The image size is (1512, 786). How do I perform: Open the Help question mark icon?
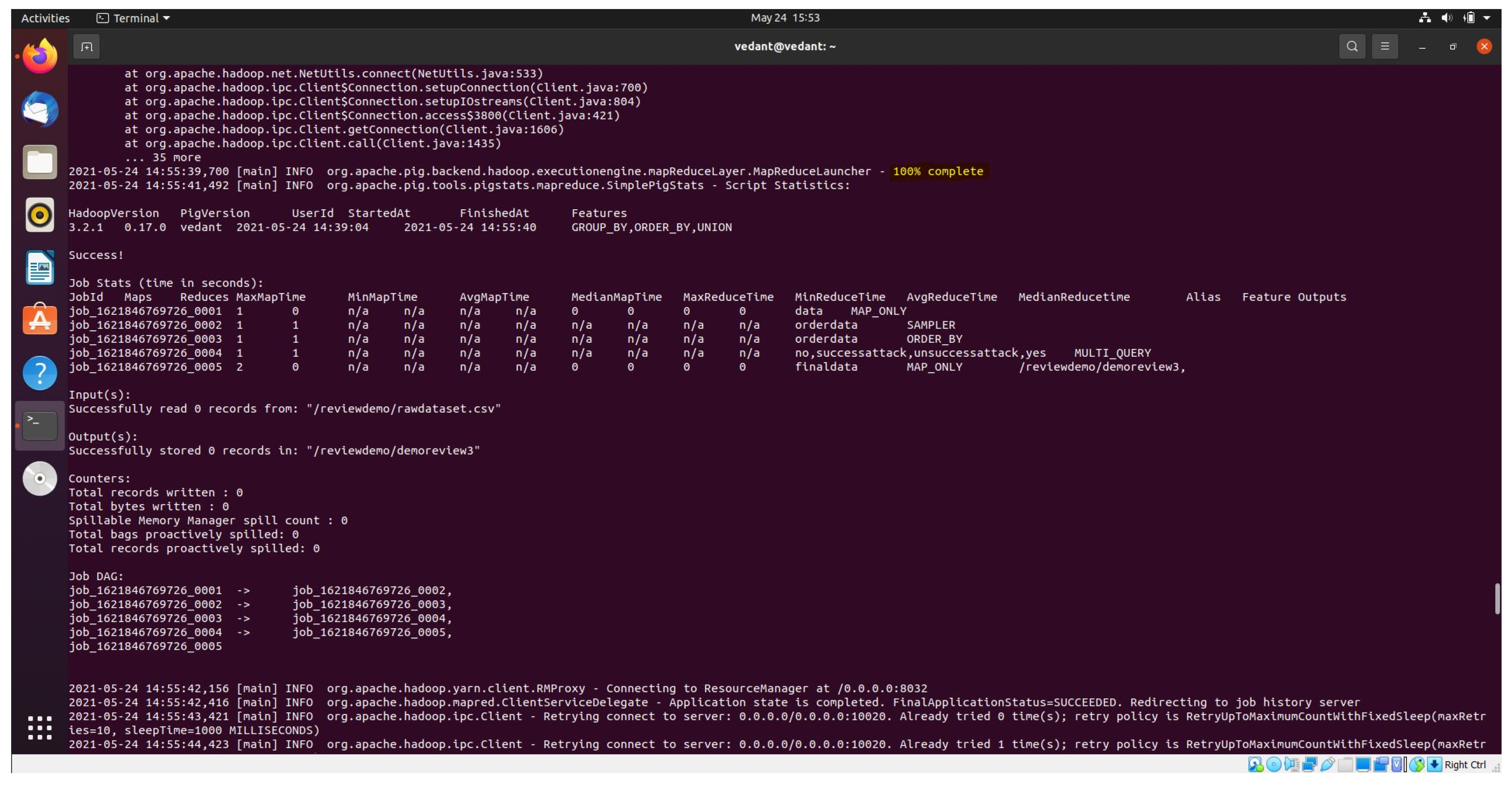point(40,373)
